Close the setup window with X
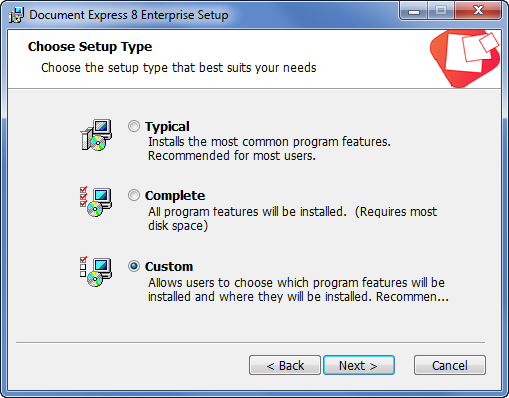The width and height of the screenshot is (509, 398). (x=478, y=11)
